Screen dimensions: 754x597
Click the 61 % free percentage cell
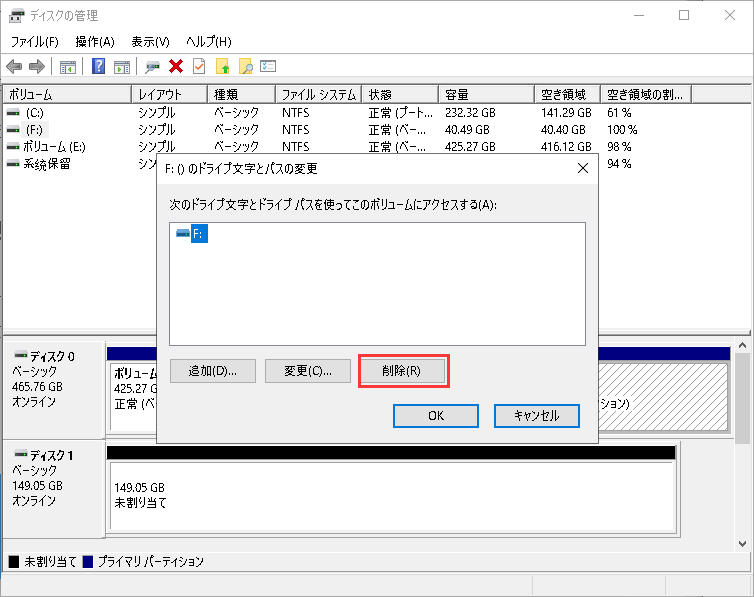tap(619, 113)
